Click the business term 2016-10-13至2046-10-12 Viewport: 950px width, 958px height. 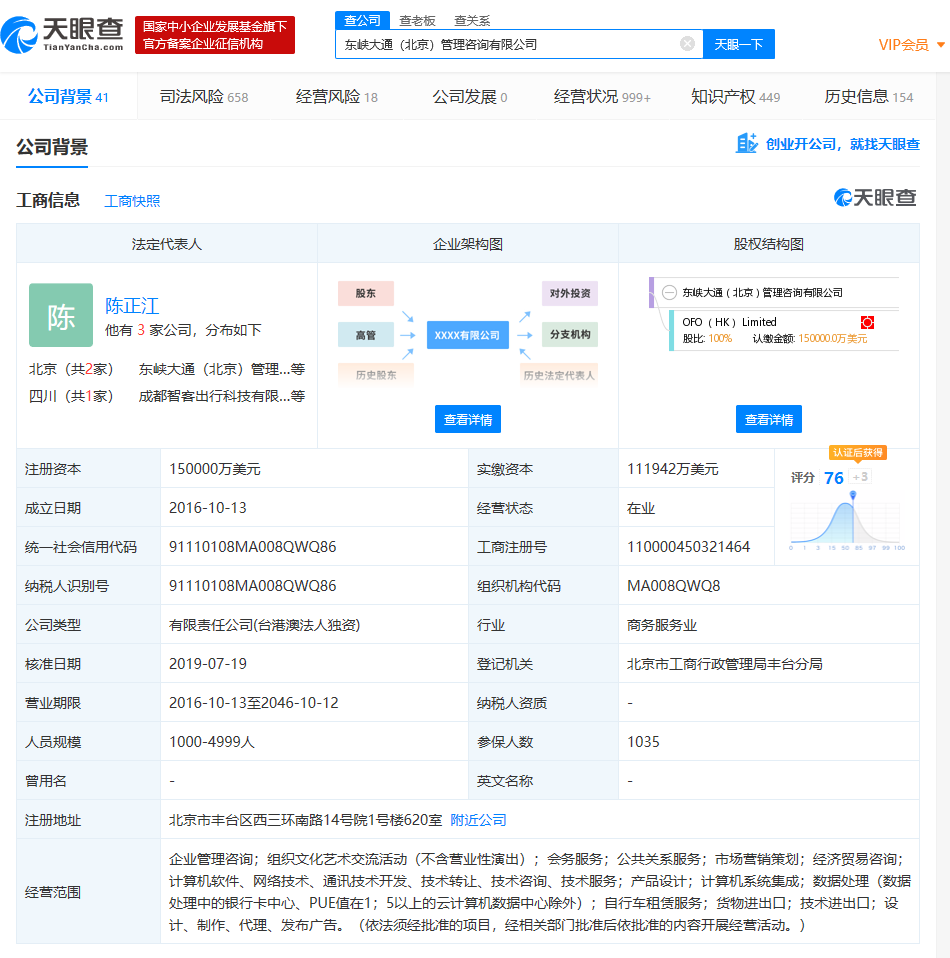[254, 703]
